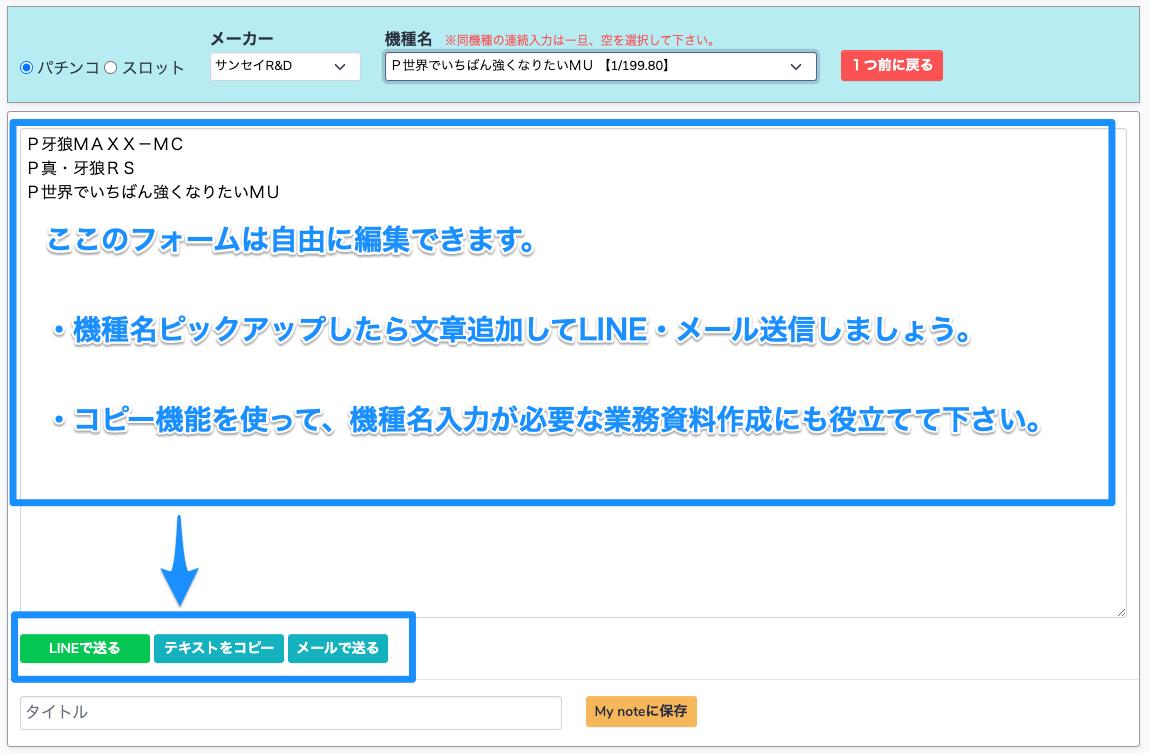Open the メーカー dropdown showing サンセイR&D
This screenshot has height=753, width=1149.
tap(285, 66)
